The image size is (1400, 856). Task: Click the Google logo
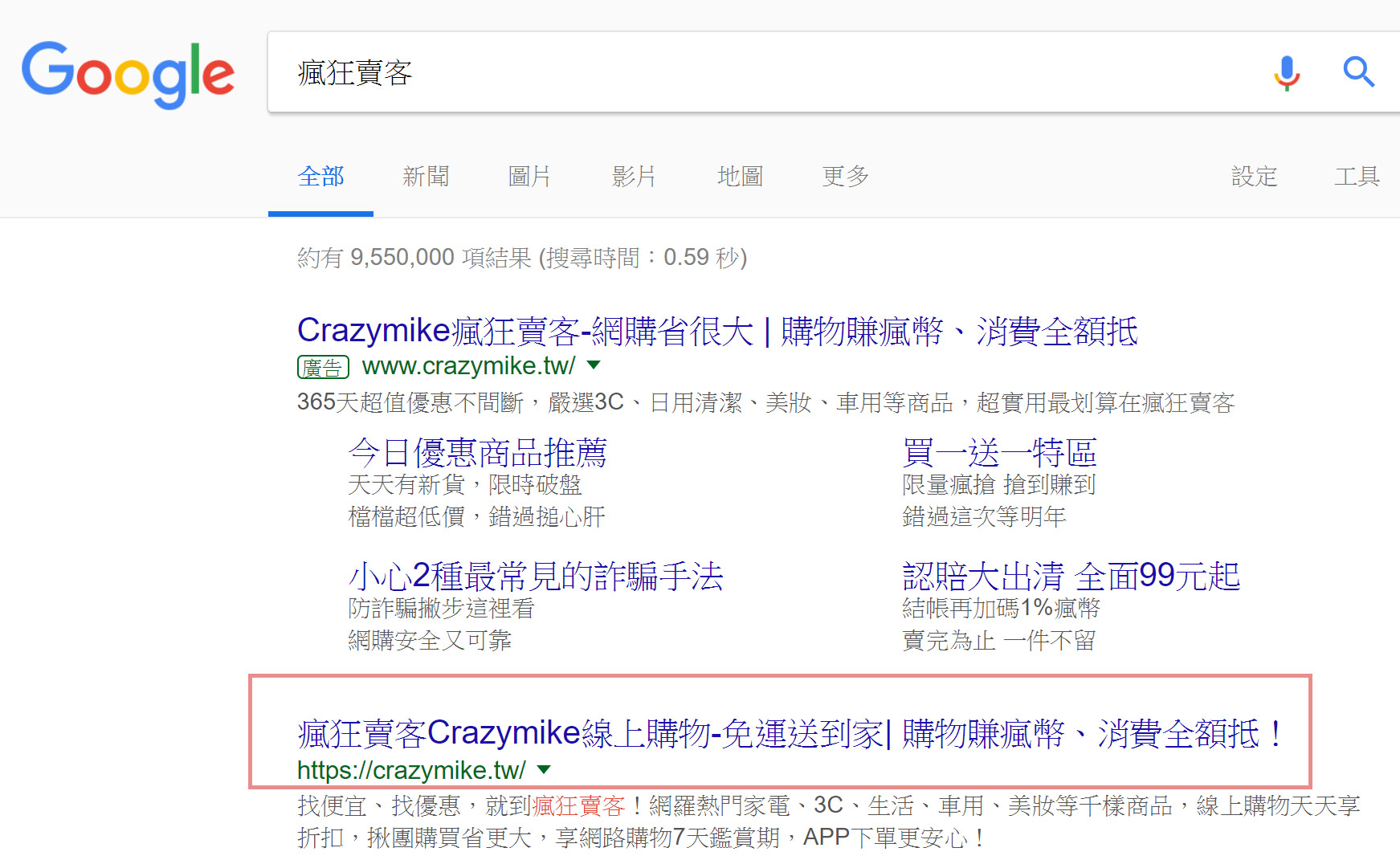tap(128, 74)
